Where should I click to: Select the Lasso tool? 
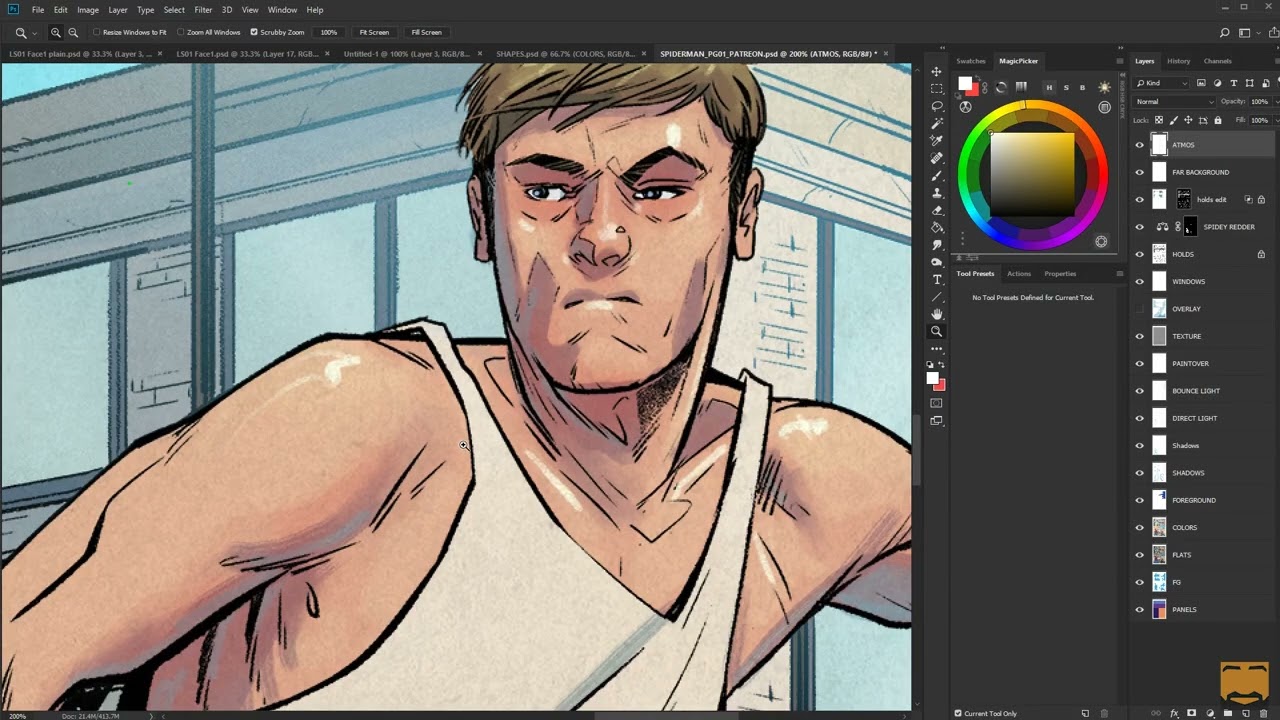937,106
